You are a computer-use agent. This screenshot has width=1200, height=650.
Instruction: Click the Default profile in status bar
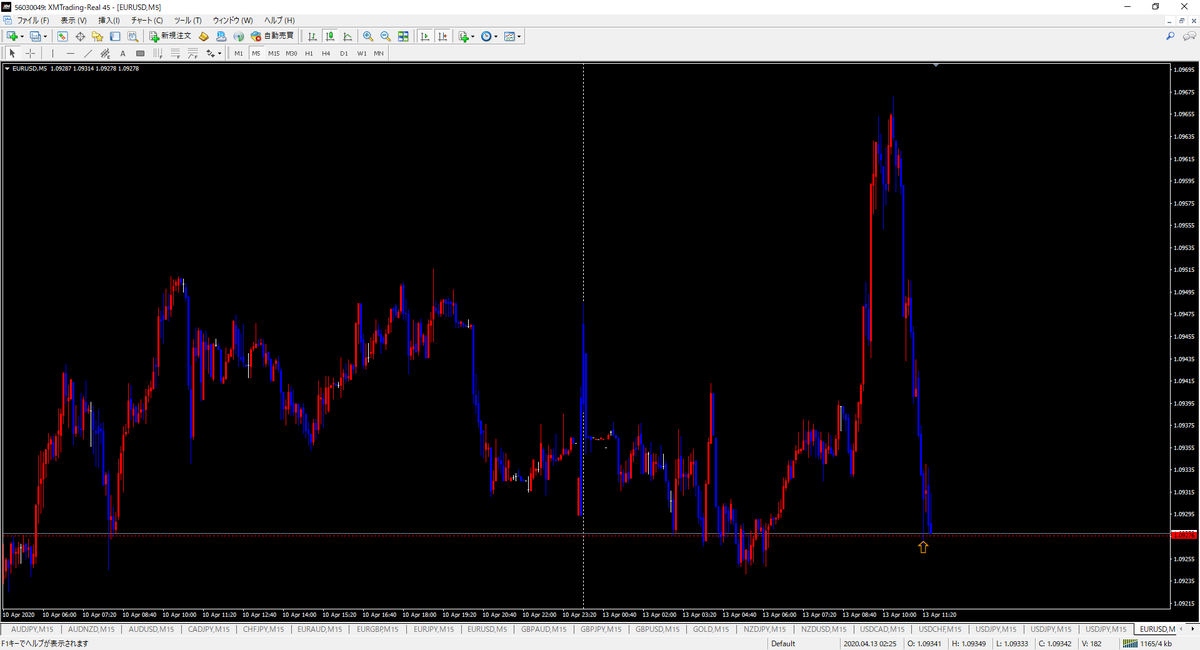(x=783, y=644)
